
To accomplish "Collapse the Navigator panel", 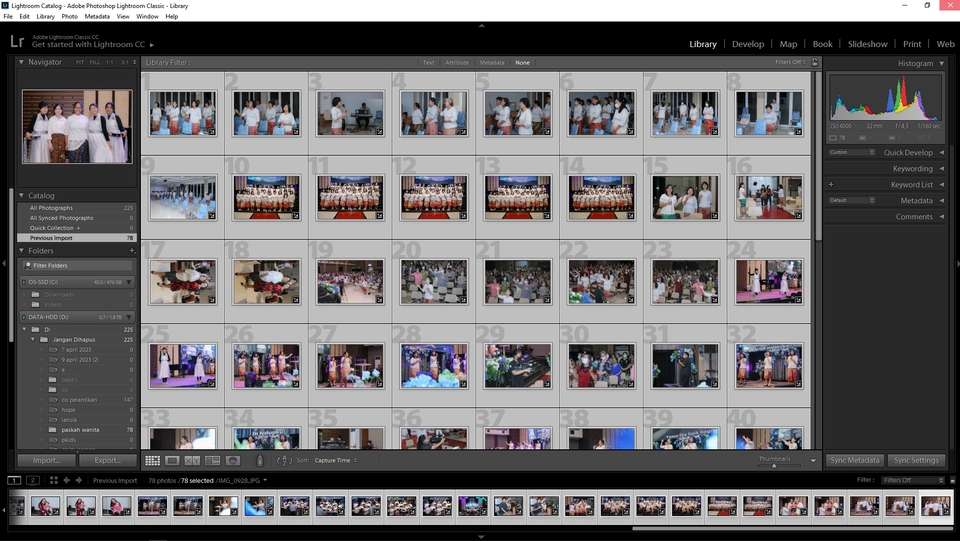I will (21, 62).
